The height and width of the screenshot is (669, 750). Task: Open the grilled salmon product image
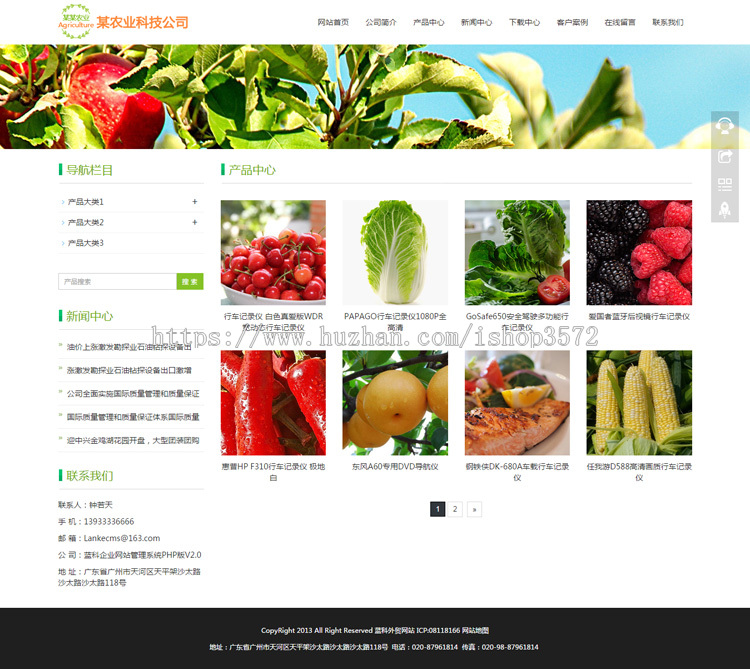[x=517, y=403]
